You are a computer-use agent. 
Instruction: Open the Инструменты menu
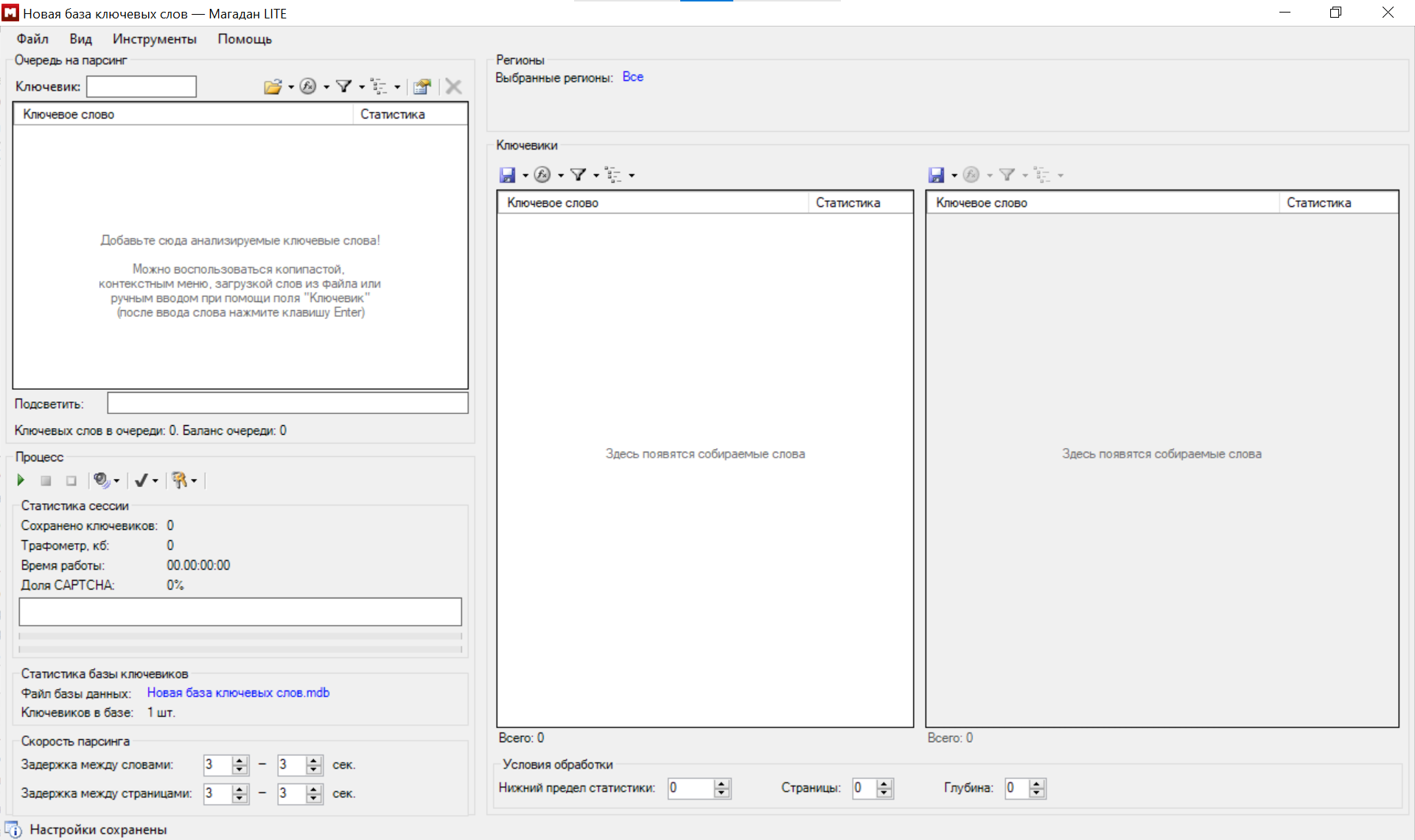point(154,39)
